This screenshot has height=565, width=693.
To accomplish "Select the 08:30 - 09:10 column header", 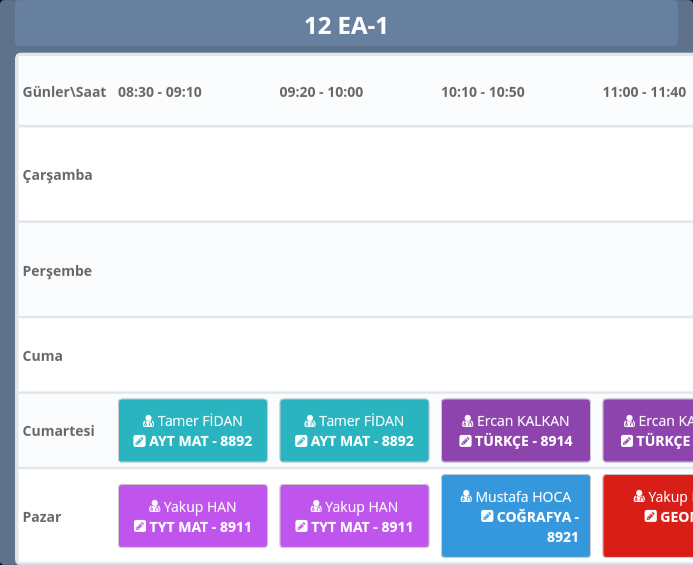I will point(160,92).
